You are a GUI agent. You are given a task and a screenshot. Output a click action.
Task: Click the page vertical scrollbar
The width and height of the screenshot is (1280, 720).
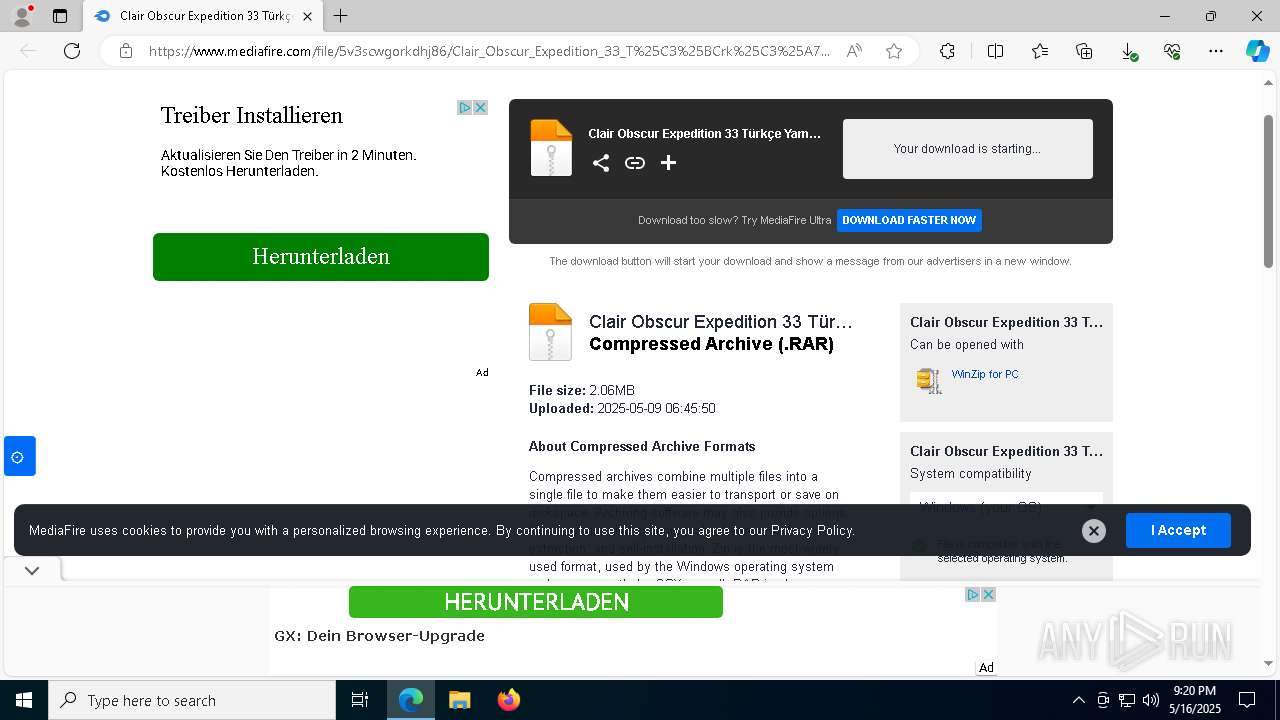[1269, 190]
